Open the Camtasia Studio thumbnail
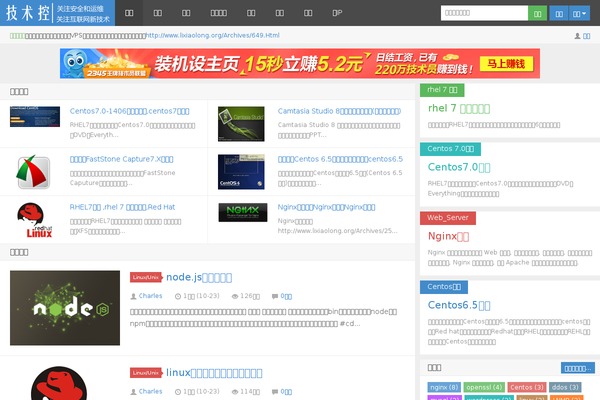Screen dimensions: 600x400 [241, 124]
